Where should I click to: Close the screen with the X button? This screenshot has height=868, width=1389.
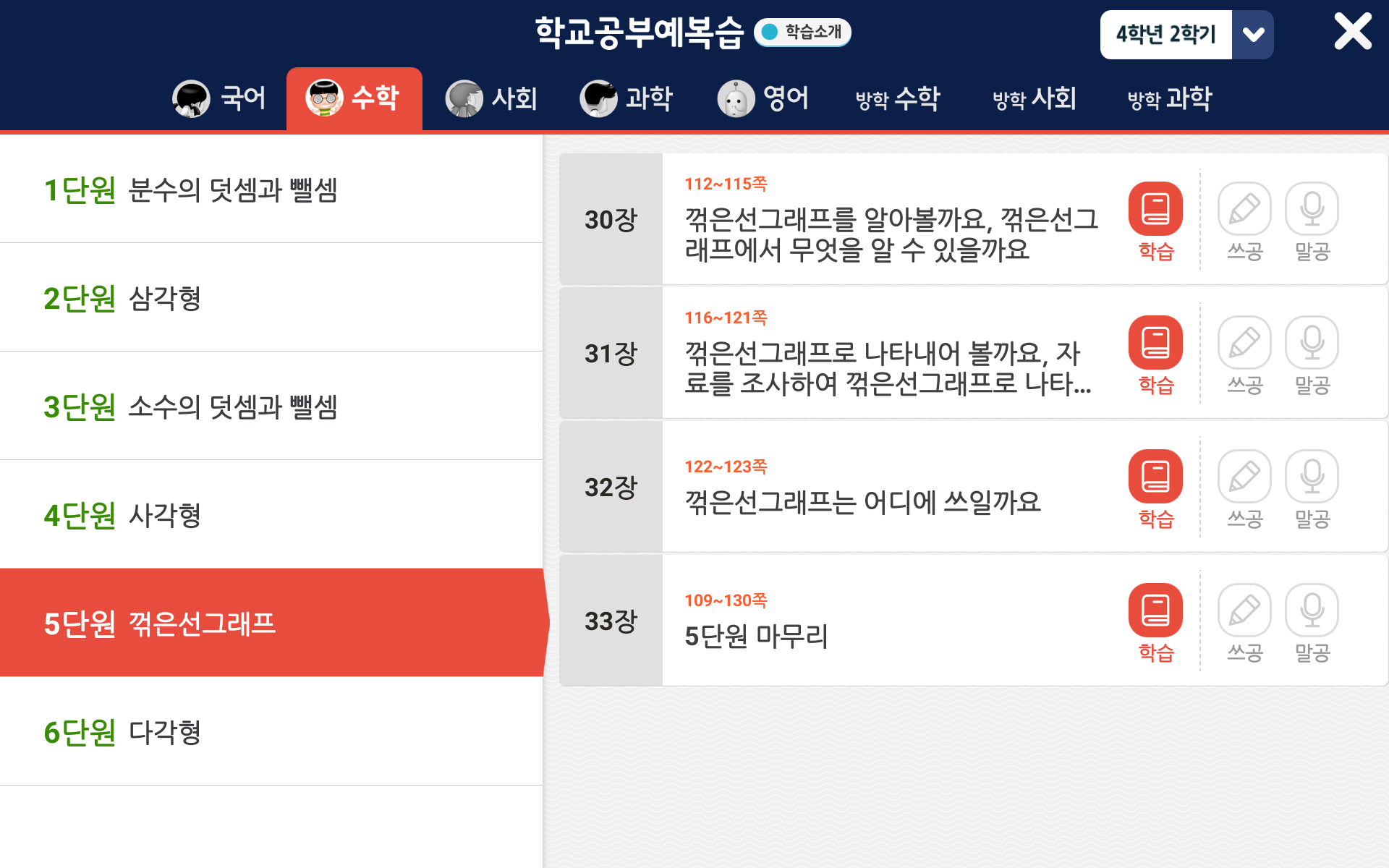[1352, 32]
